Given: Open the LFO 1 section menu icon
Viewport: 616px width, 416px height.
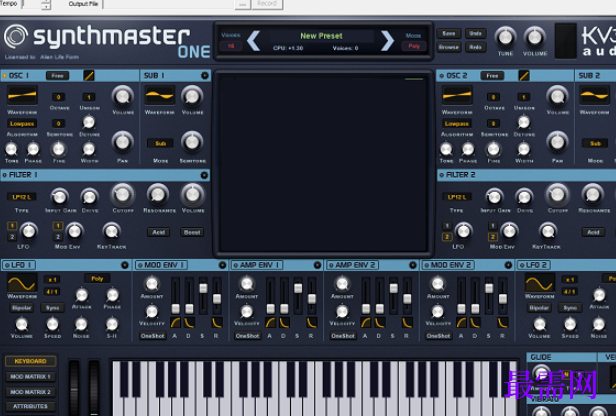Looking at the screenshot, I should coord(125,265).
